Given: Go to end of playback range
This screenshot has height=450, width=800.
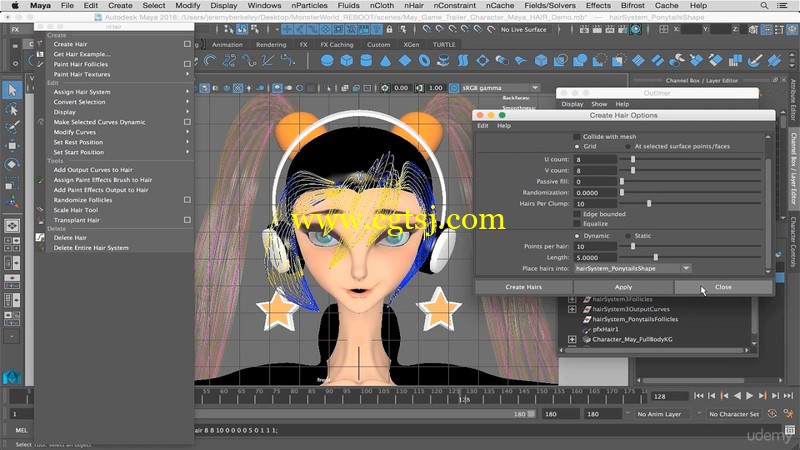Looking at the screenshot, I should point(788,396).
